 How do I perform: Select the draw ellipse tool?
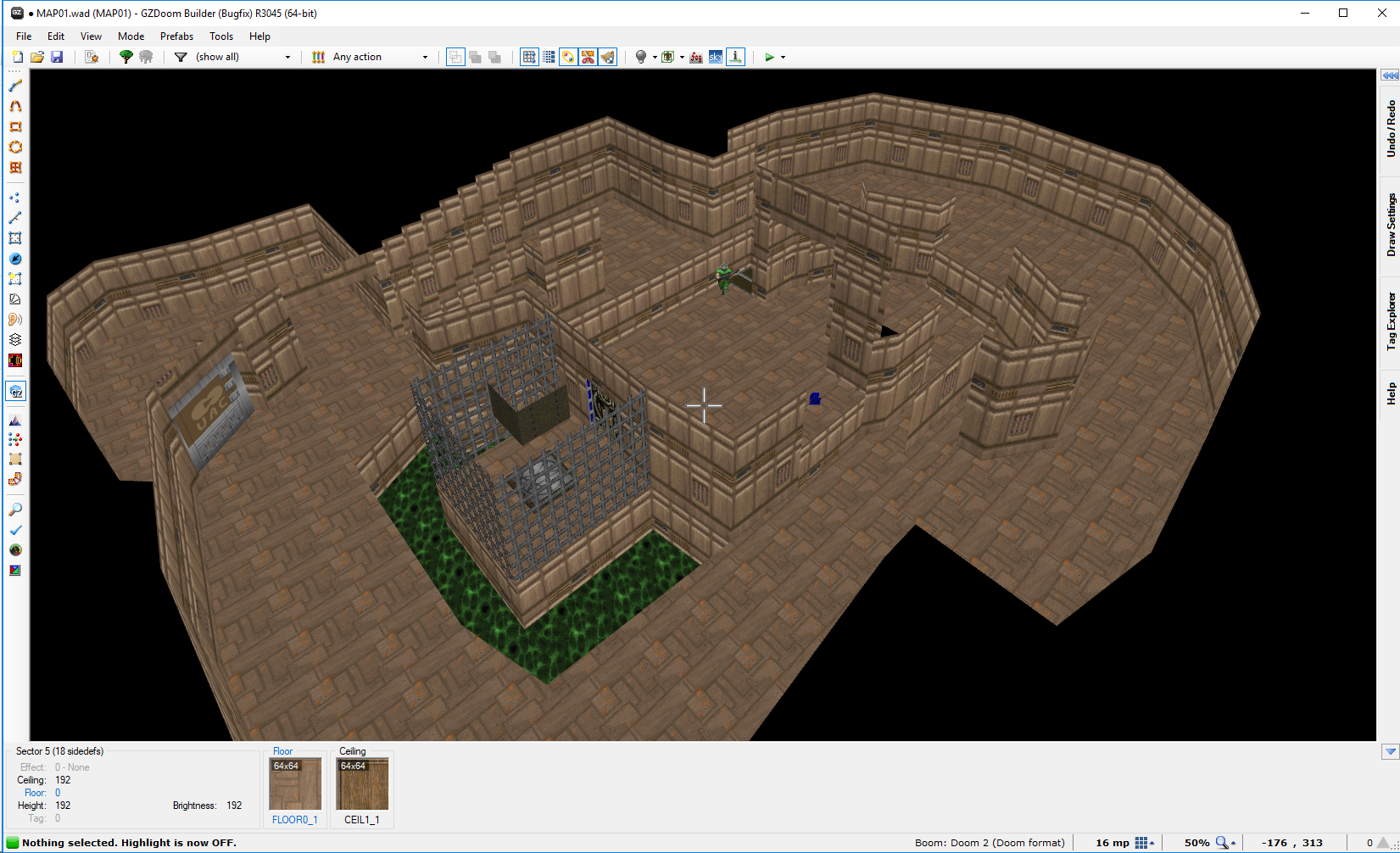[15, 147]
